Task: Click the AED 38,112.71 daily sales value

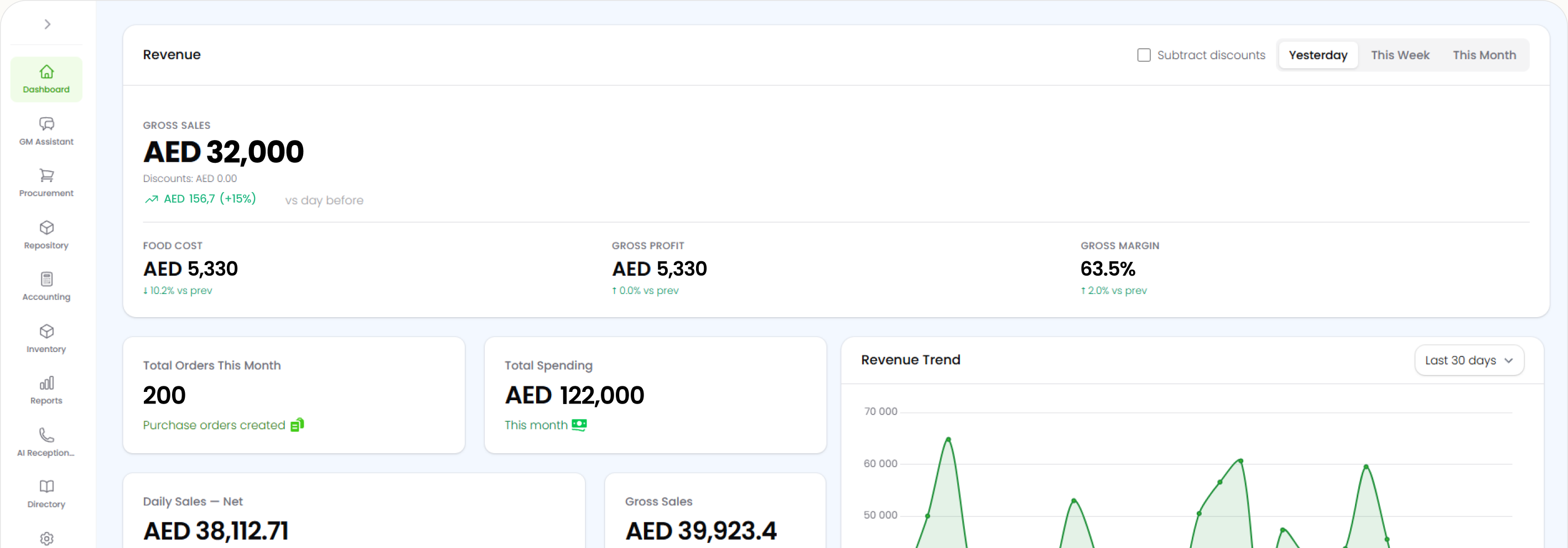Action: [215, 531]
